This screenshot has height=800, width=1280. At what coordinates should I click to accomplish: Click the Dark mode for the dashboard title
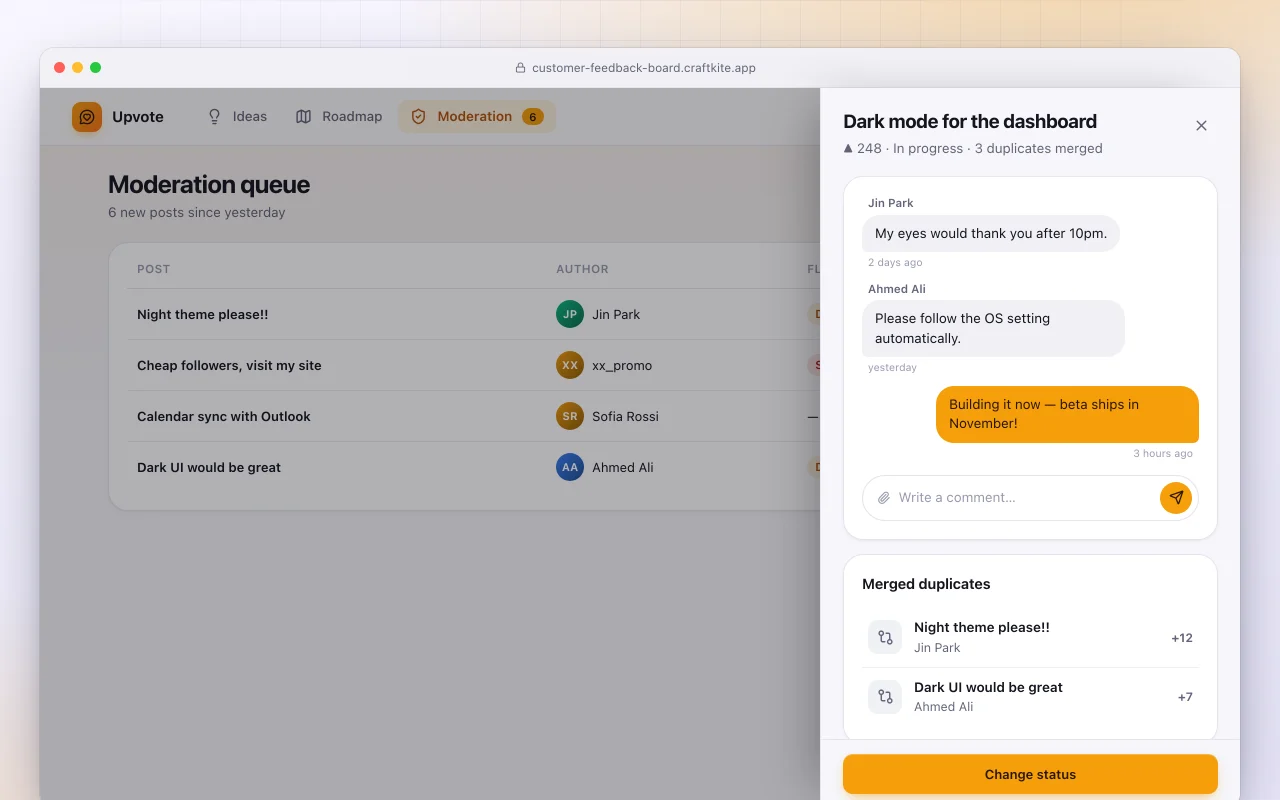970,122
